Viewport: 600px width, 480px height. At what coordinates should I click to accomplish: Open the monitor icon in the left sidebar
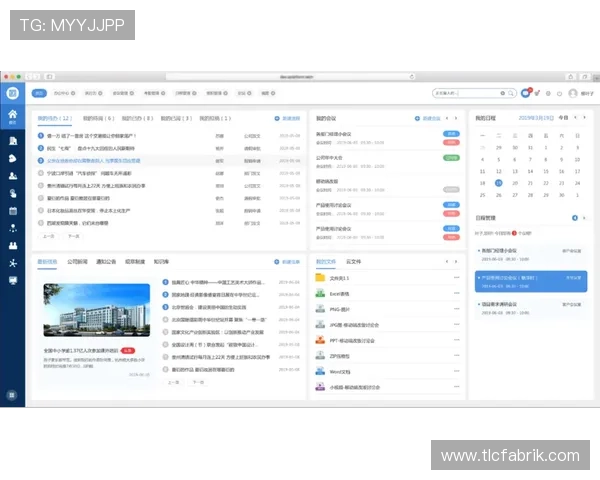pyautogui.click(x=13, y=280)
